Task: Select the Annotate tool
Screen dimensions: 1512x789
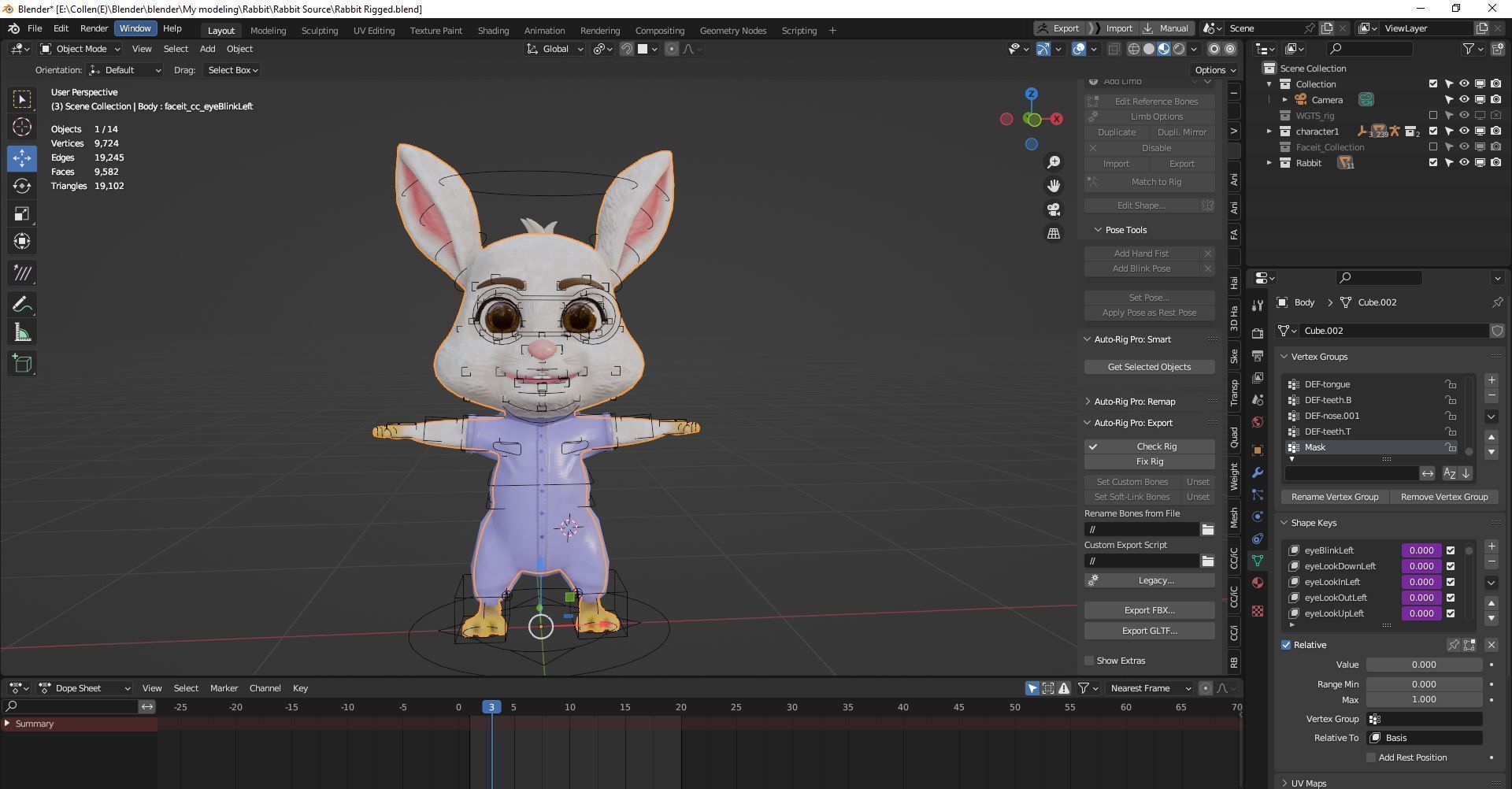Action: coord(22,305)
